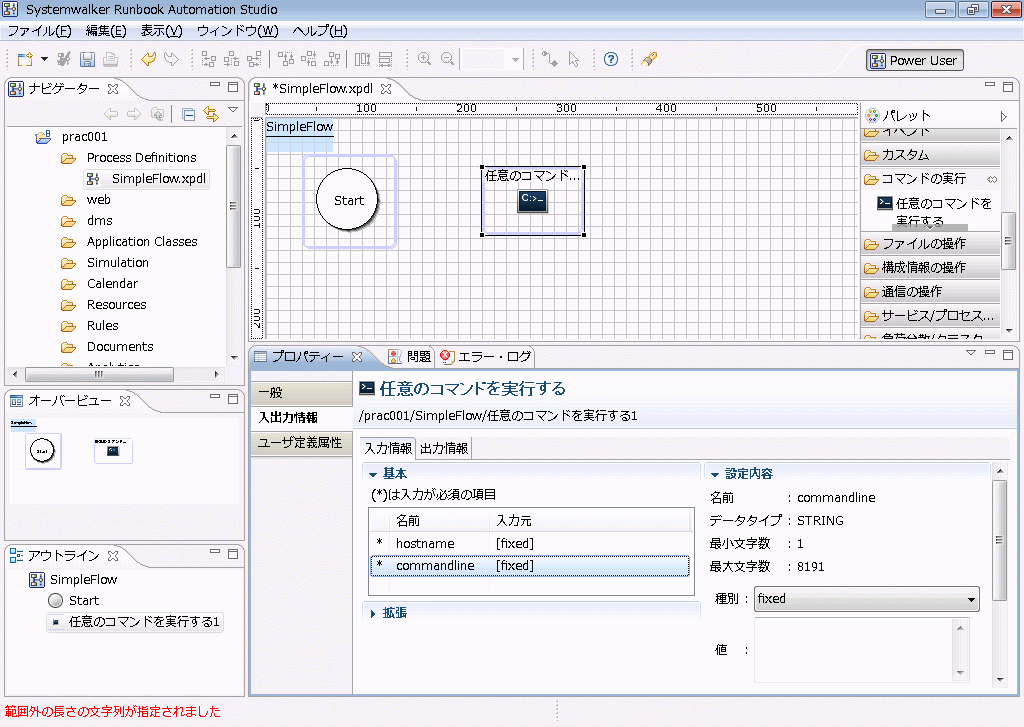1024x727 pixels.
Task: Select the Resources folder
Action: point(116,304)
